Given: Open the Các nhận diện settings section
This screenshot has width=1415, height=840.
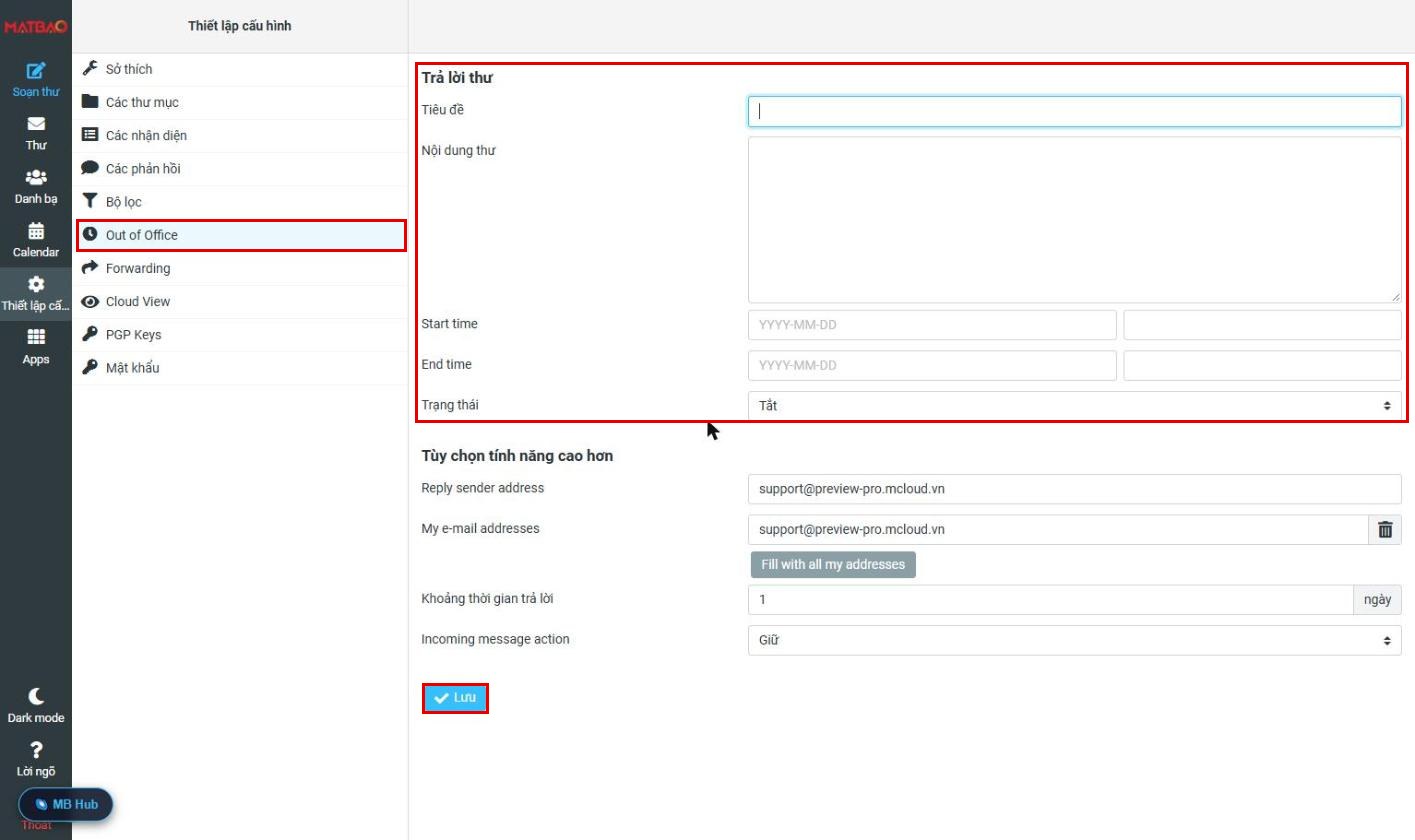Looking at the screenshot, I should [x=241, y=135].
